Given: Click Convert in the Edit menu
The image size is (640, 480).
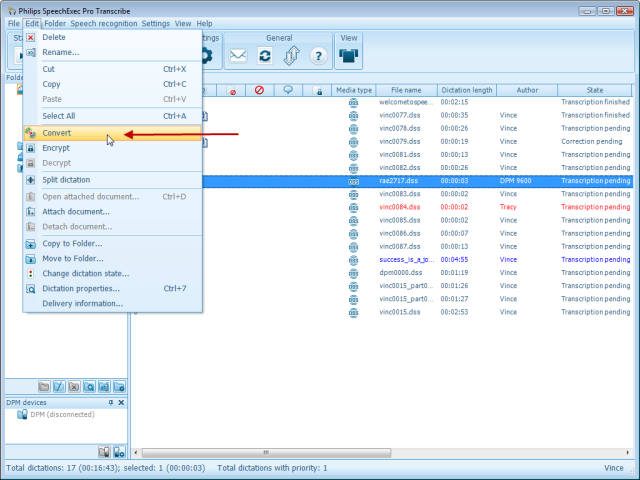Looking at the screenshot, I should point(113,133).
